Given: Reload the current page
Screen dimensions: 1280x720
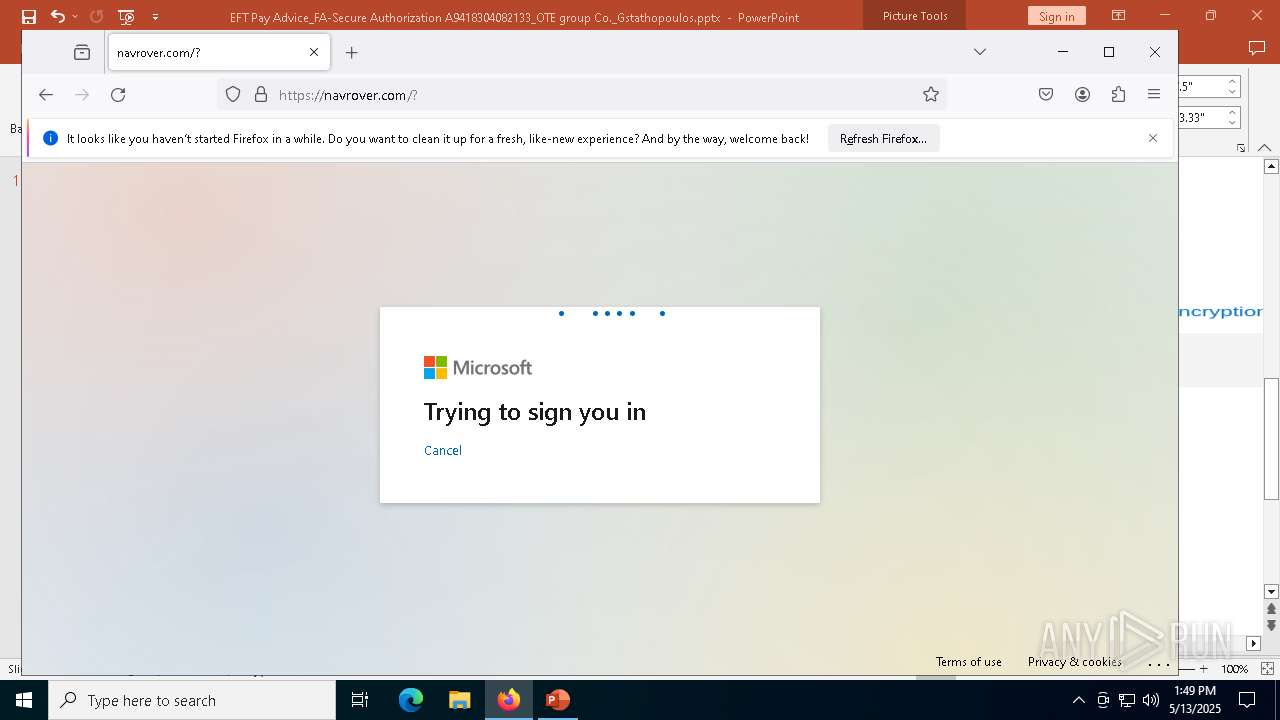Looking at the screenshot, I should 118,94.
